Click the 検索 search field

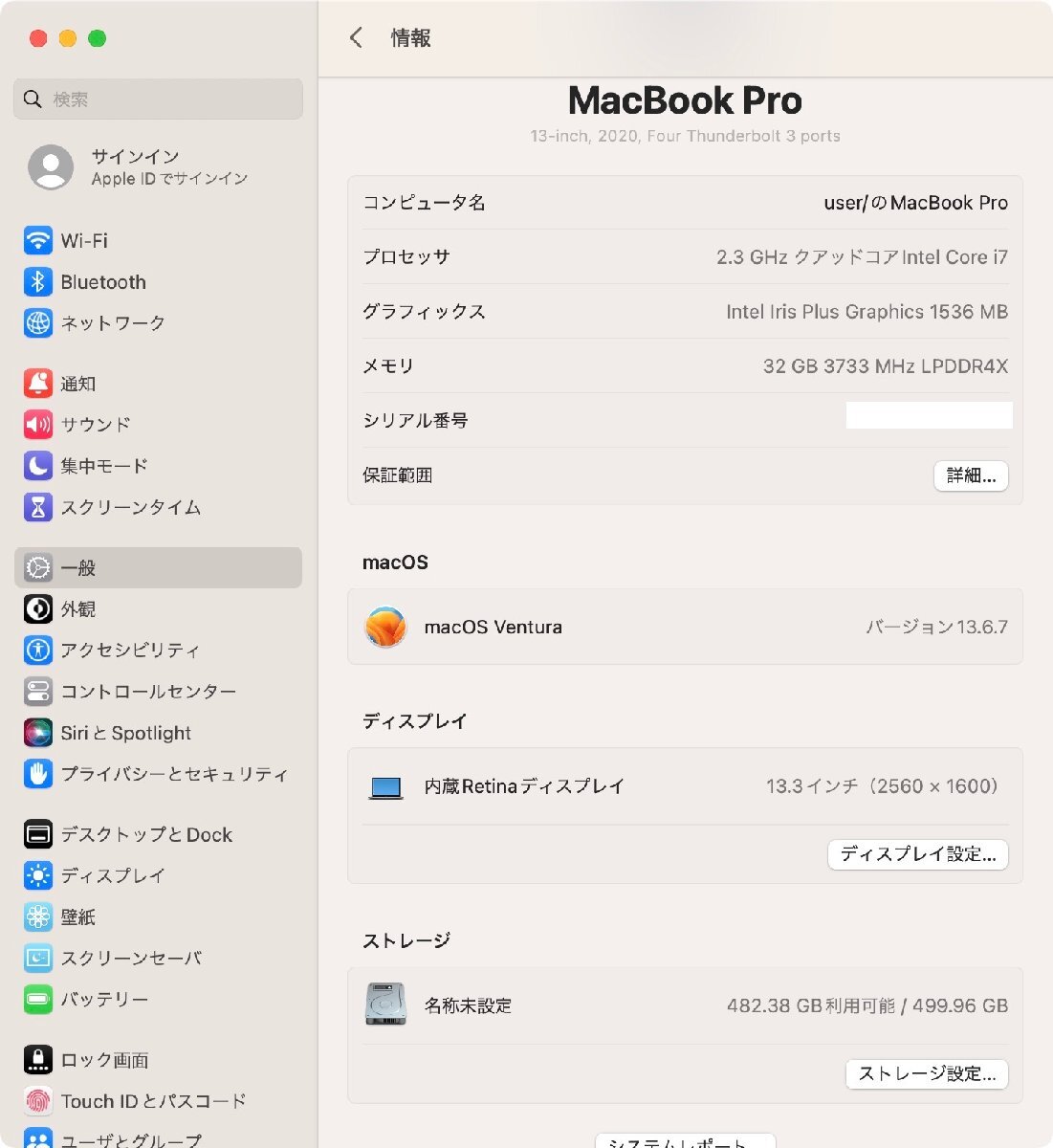click(159, 99)
